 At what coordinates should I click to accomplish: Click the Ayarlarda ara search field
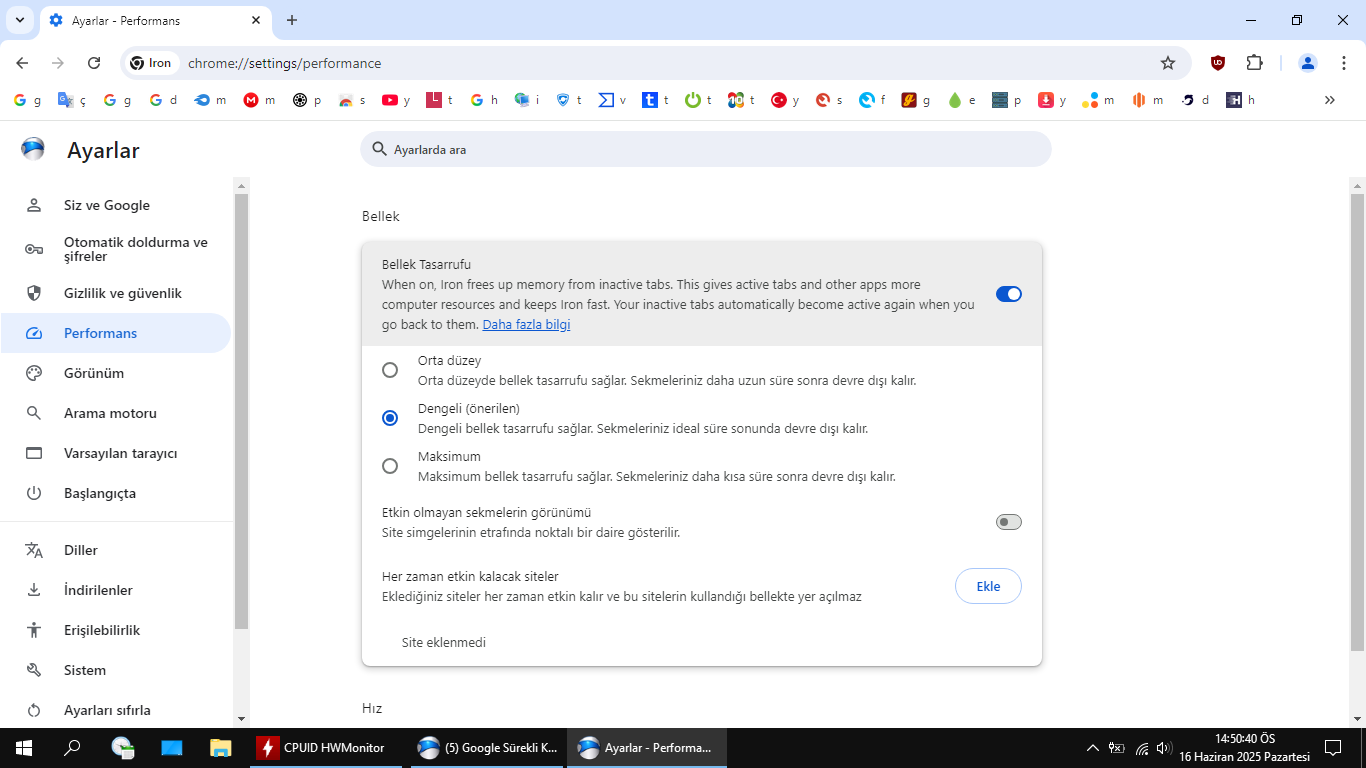click(x=706, y=149)
